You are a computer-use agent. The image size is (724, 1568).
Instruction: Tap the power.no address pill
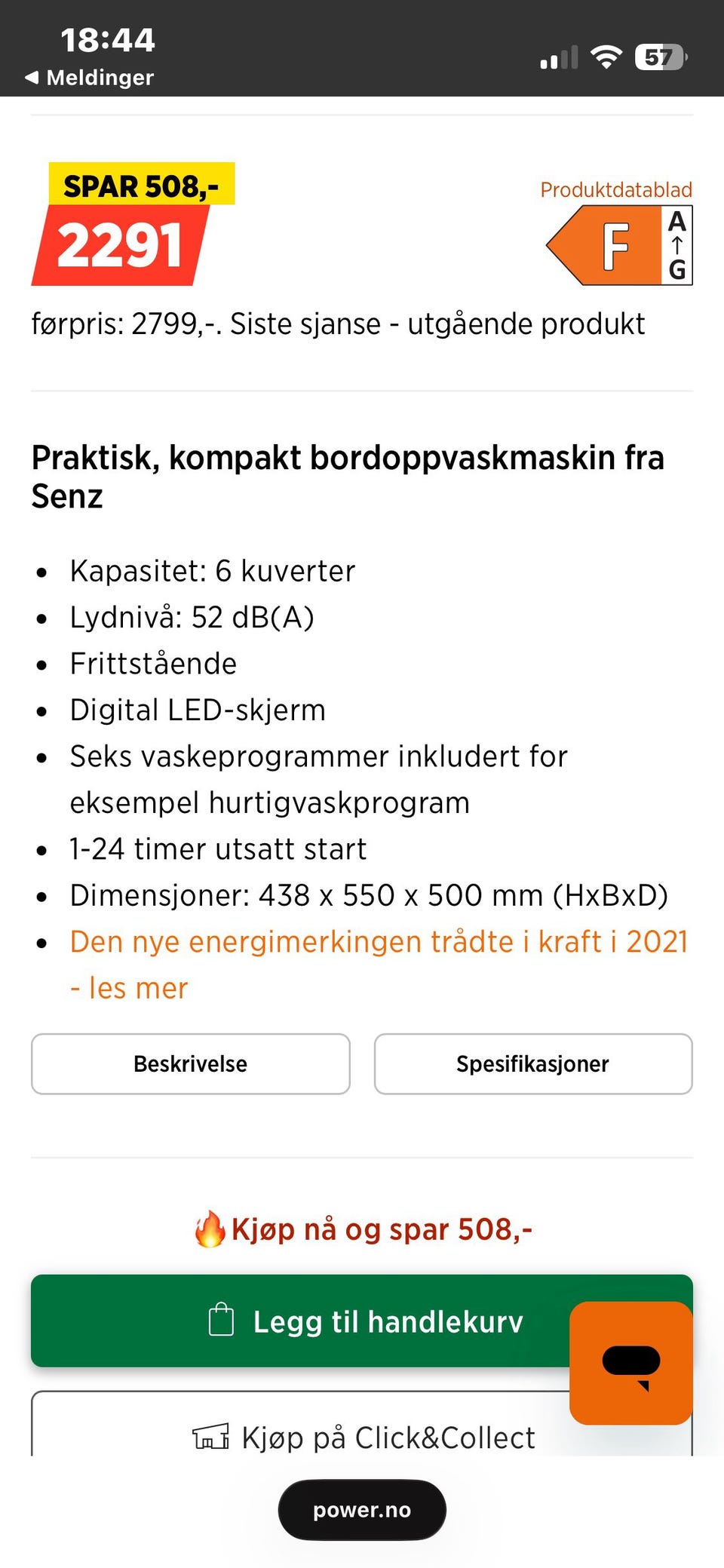pyautogui.click(x=362, y=1510)
